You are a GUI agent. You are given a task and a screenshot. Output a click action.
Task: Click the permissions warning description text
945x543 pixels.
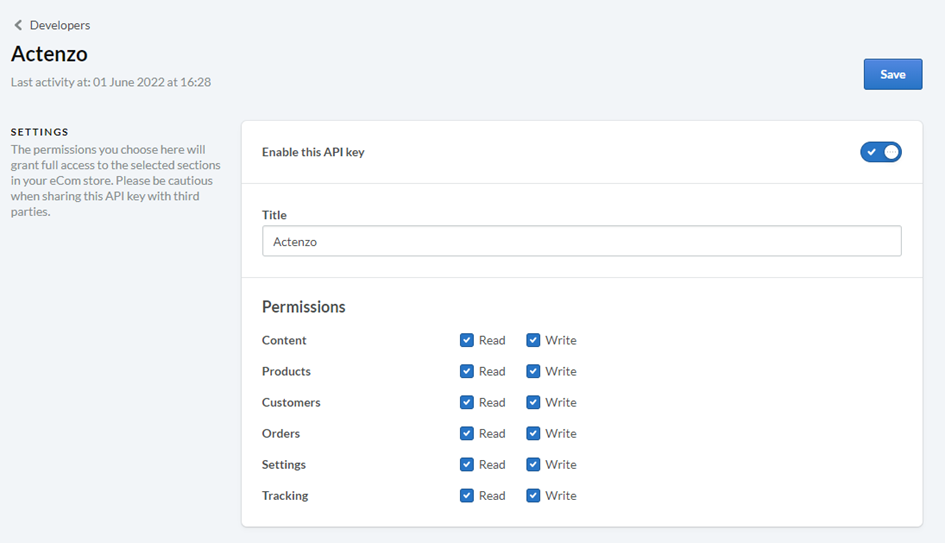tap(116, 180)
